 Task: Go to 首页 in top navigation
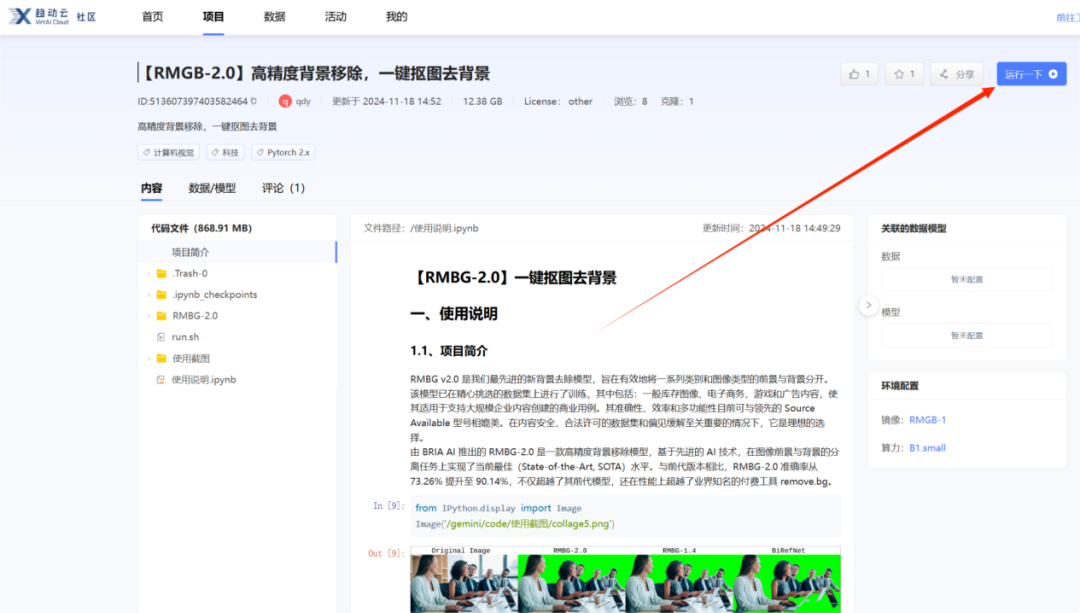152,17
